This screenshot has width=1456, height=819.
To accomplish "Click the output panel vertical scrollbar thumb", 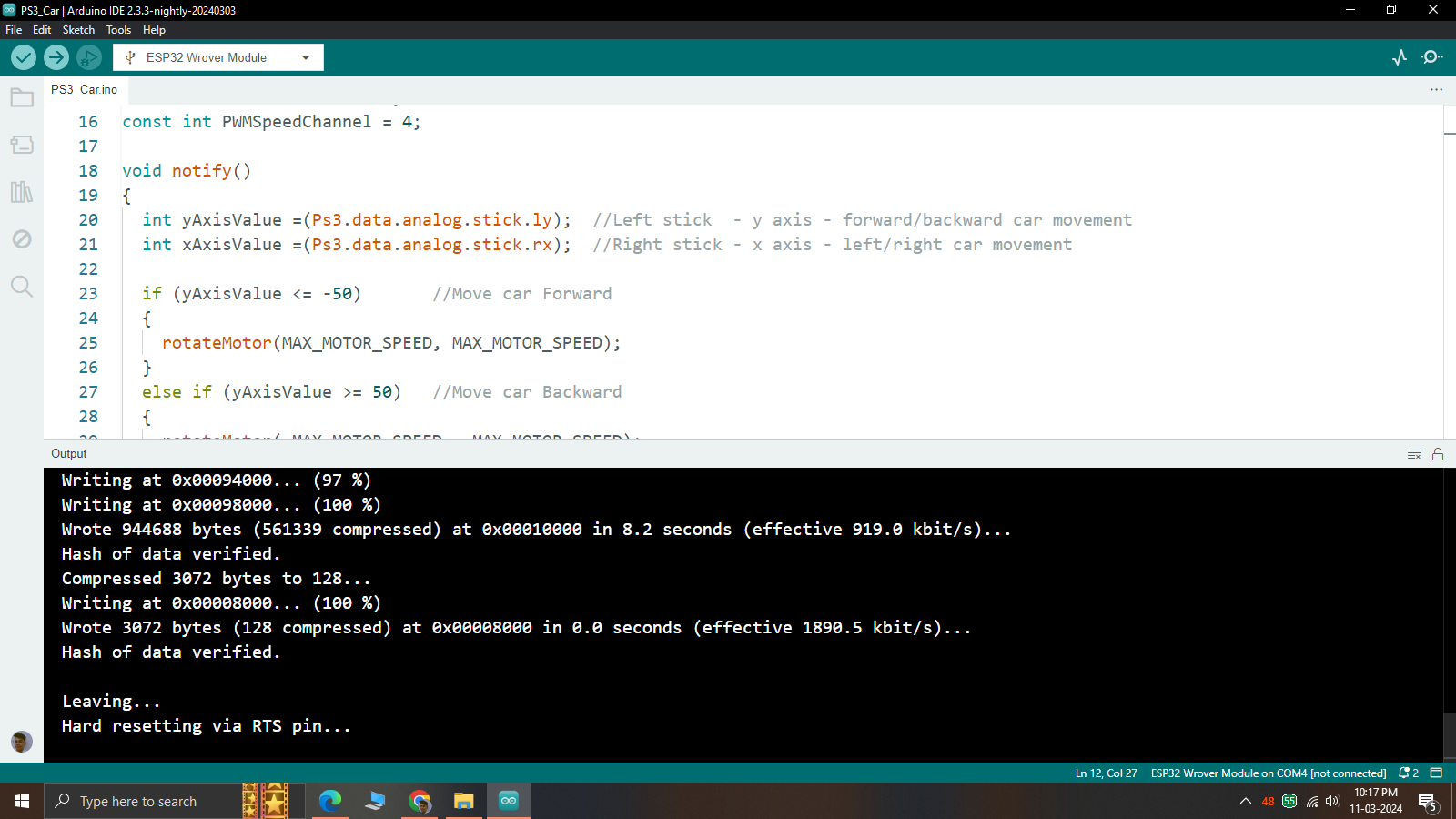I will [1450, 736].
